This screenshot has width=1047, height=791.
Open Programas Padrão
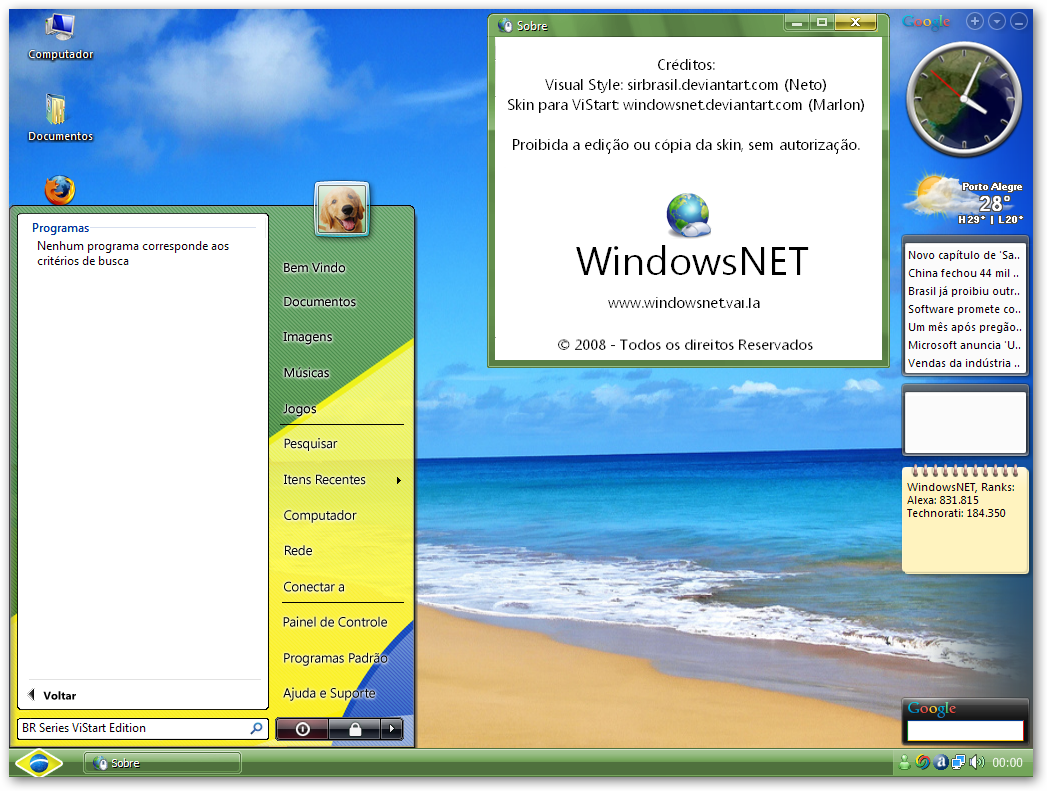click(335, 658)
